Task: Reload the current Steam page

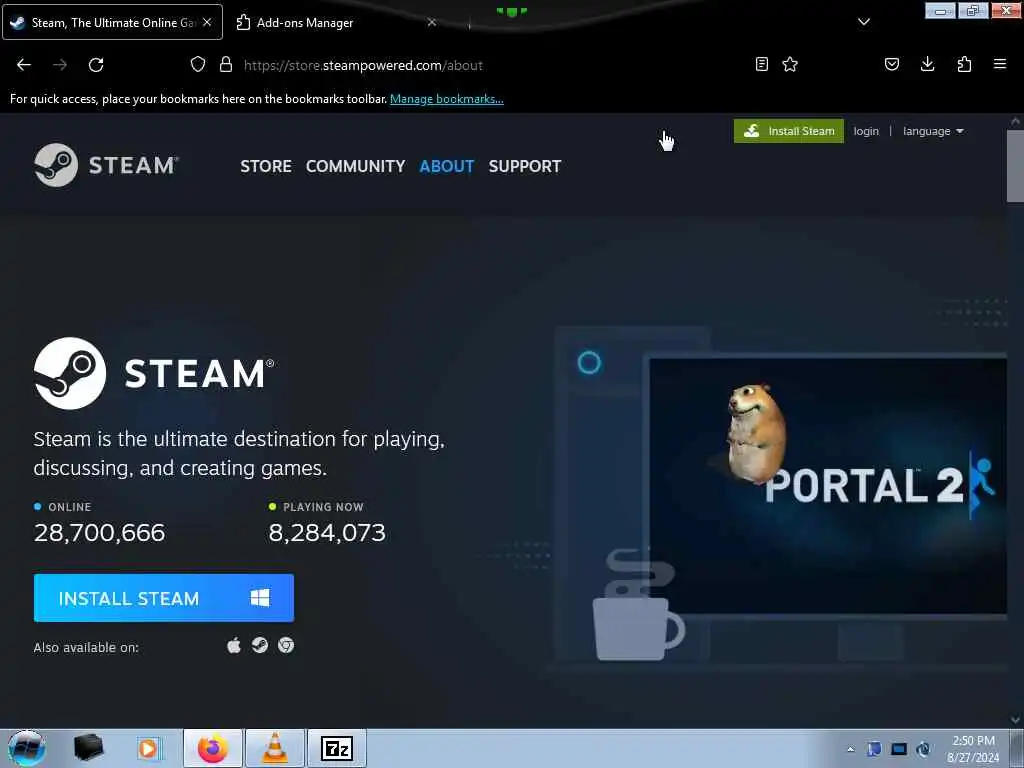Action: [96, 65]
